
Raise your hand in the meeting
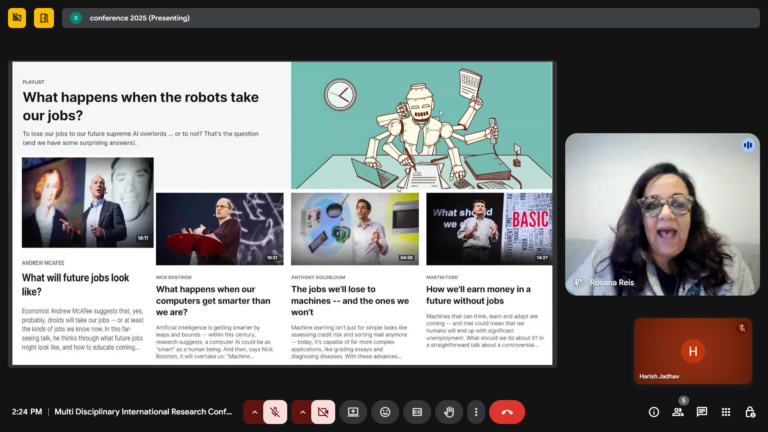[449, 411]
